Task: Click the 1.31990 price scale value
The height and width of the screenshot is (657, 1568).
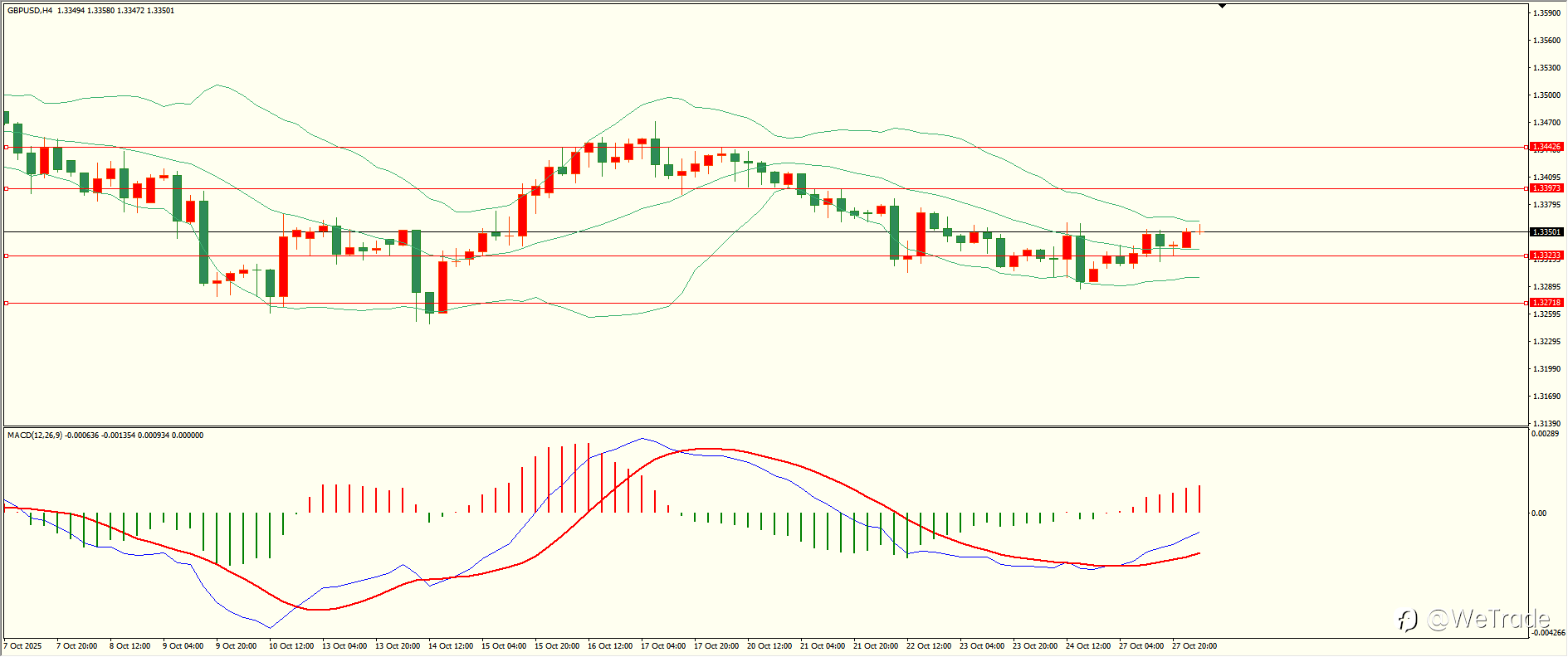Action: (1546, 369)
